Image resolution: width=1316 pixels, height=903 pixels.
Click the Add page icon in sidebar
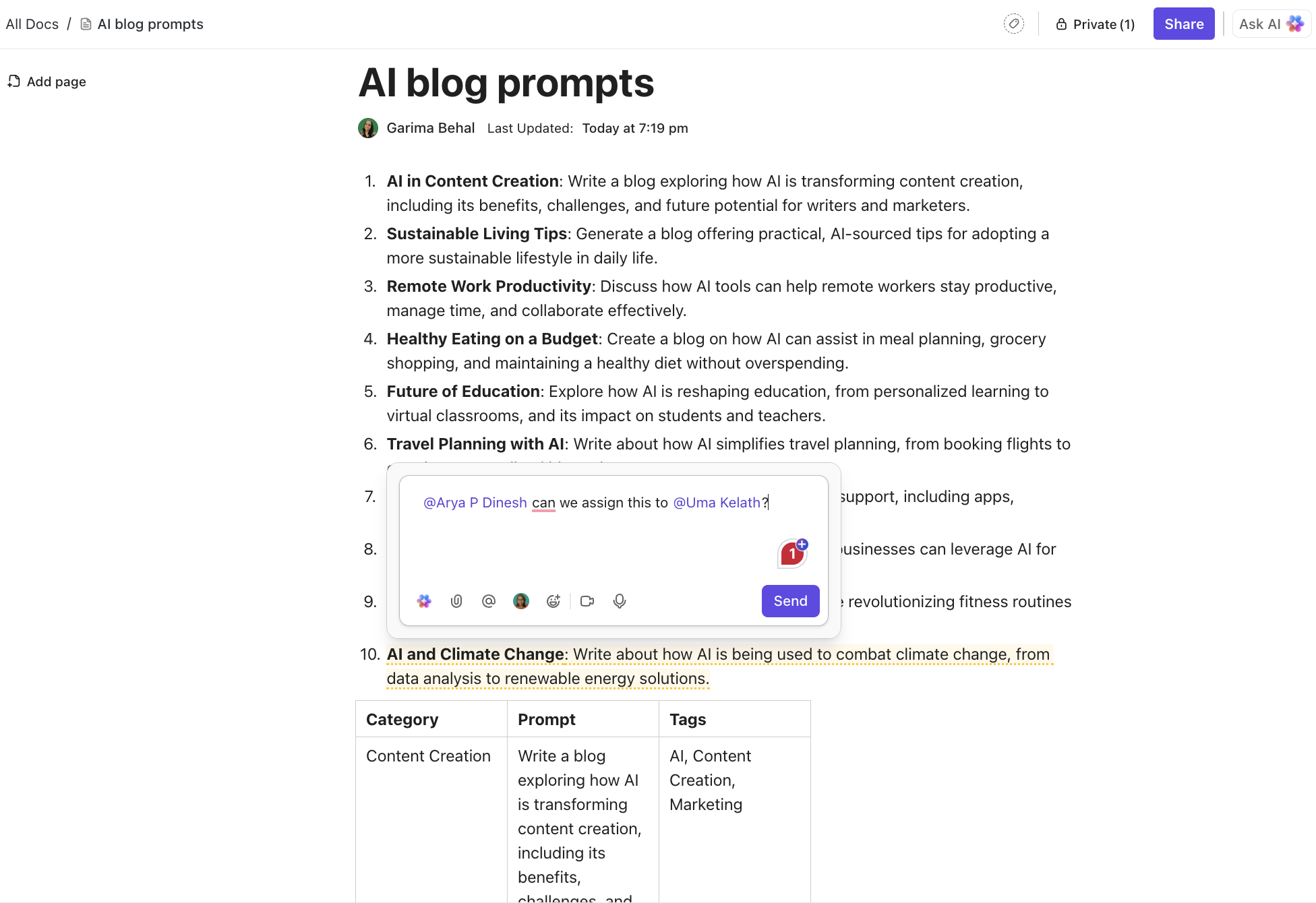pyautogui.click(x=14, y=82)
